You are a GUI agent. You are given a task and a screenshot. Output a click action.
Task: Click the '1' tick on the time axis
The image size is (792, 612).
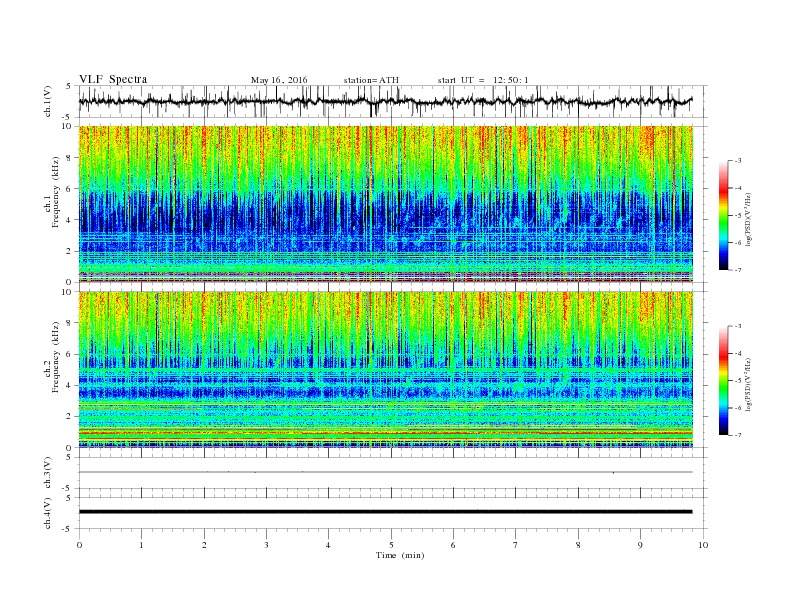pyautogui.click(x=141, y=545)
